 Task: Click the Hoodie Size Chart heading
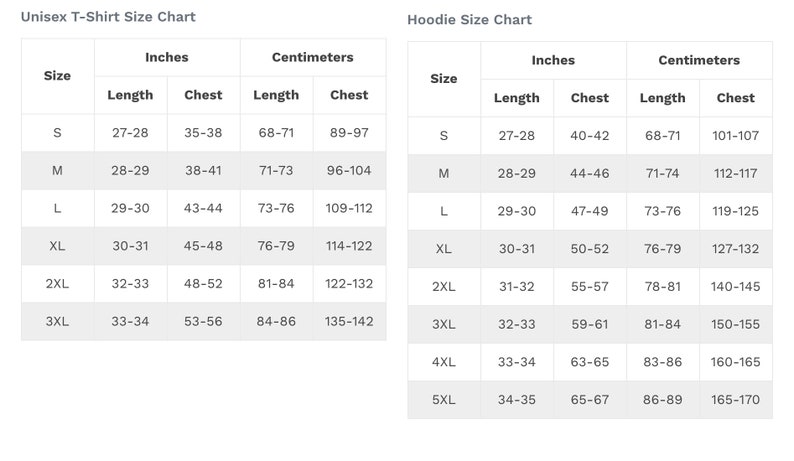469,20
